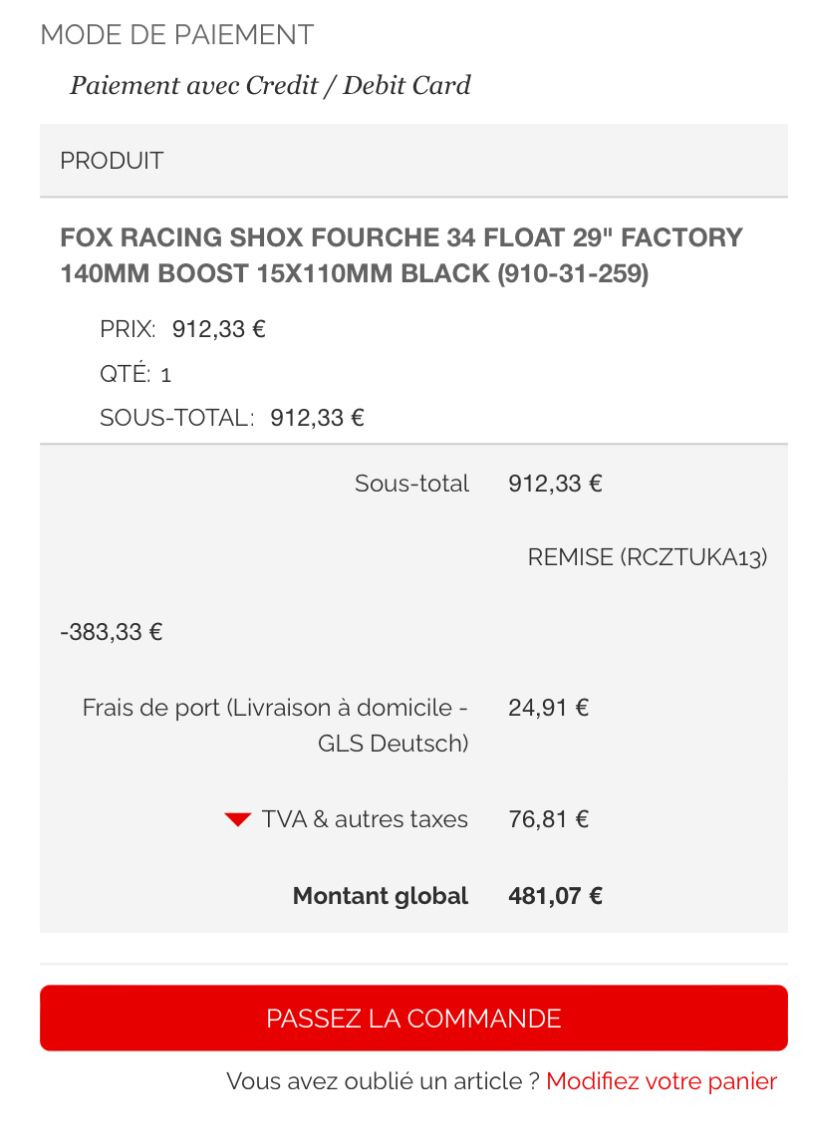828x1132 pixels.
Task: Click the Montant global label
Action: tap(380, 896)
